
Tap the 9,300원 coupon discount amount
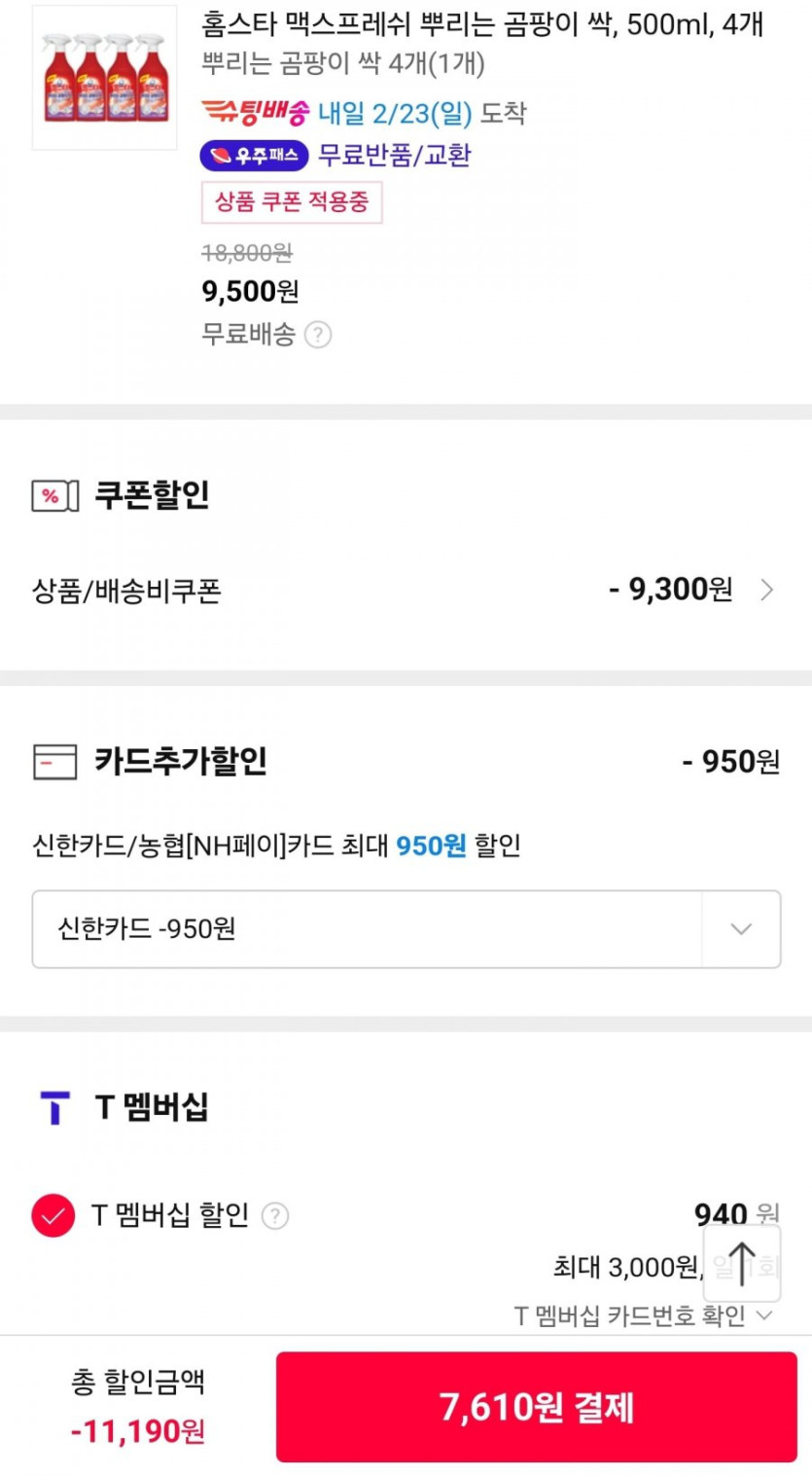(x=671, y=590)
